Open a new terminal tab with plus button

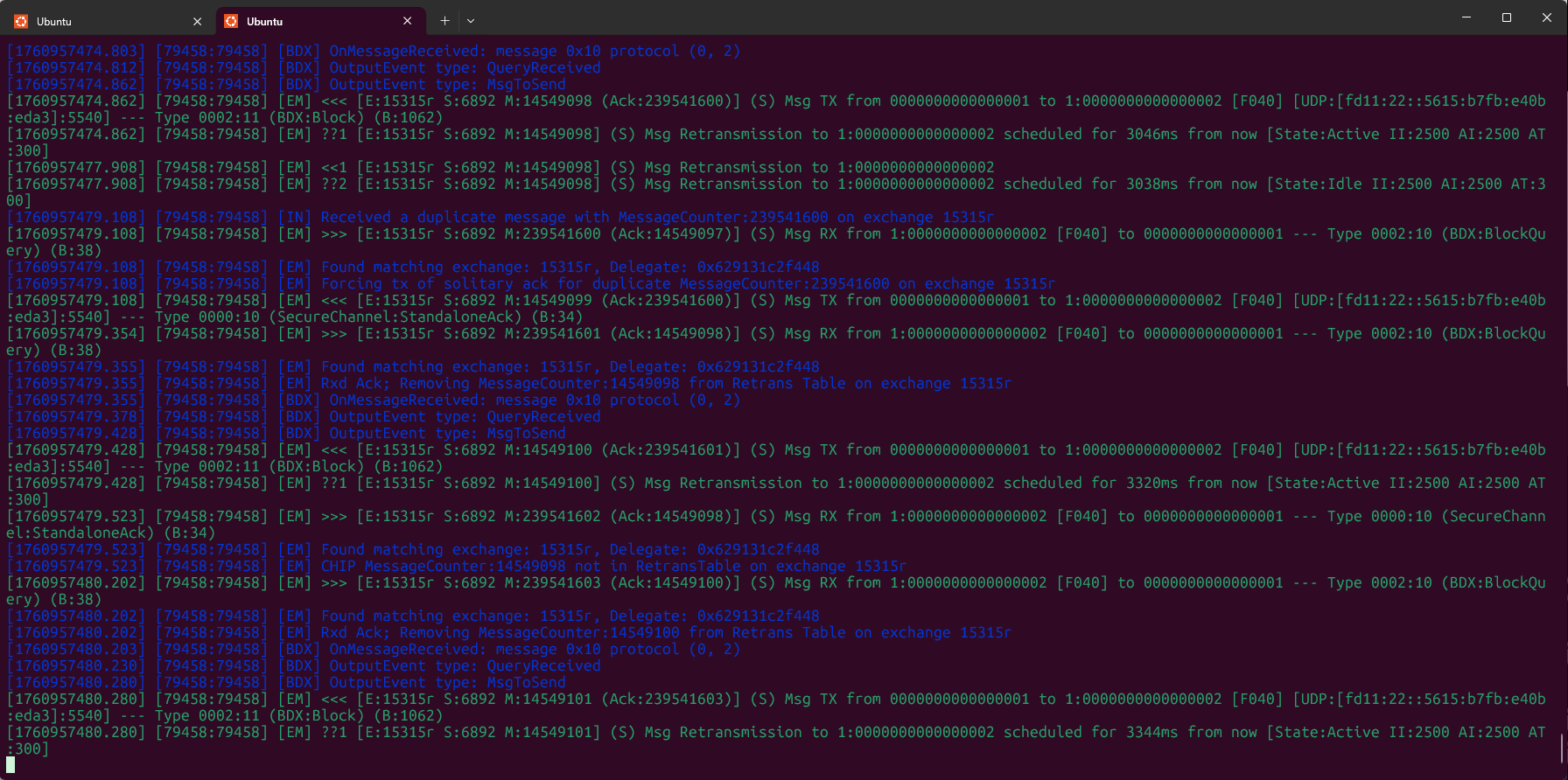pyautogui.click(x=444, y=21)
